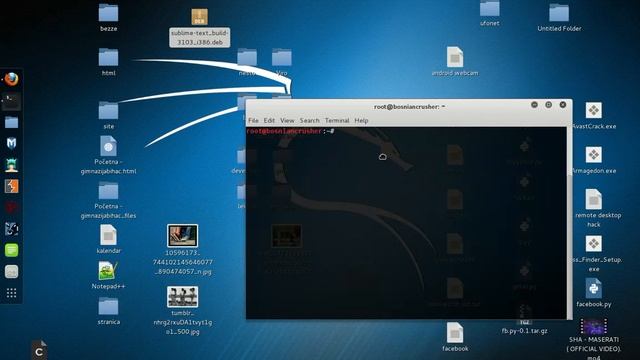The height and width of the screenshot is (360, 640).
Task: Select the stranica folder
Action: (108, 307)
